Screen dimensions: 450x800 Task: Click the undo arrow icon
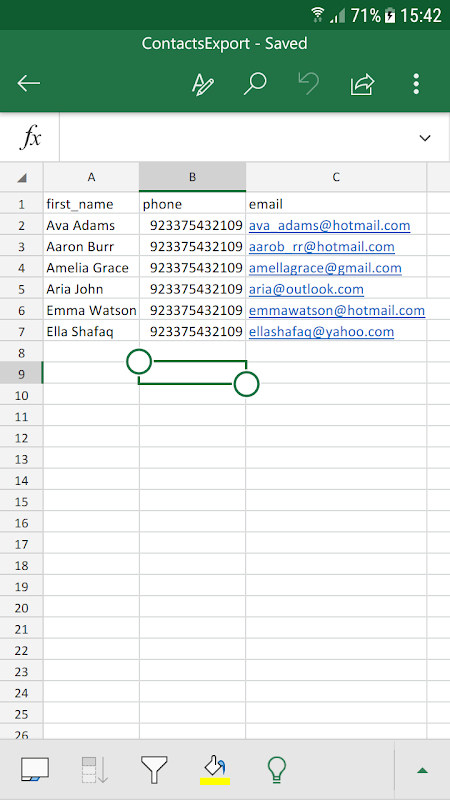click(309, 83)
